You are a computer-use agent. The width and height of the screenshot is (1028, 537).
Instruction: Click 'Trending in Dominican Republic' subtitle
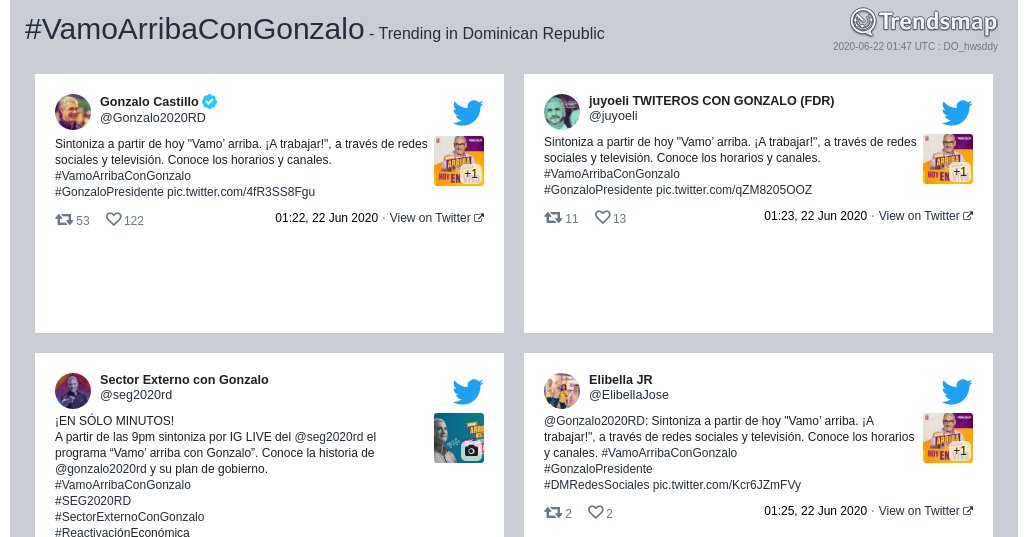tap(492, 33)
